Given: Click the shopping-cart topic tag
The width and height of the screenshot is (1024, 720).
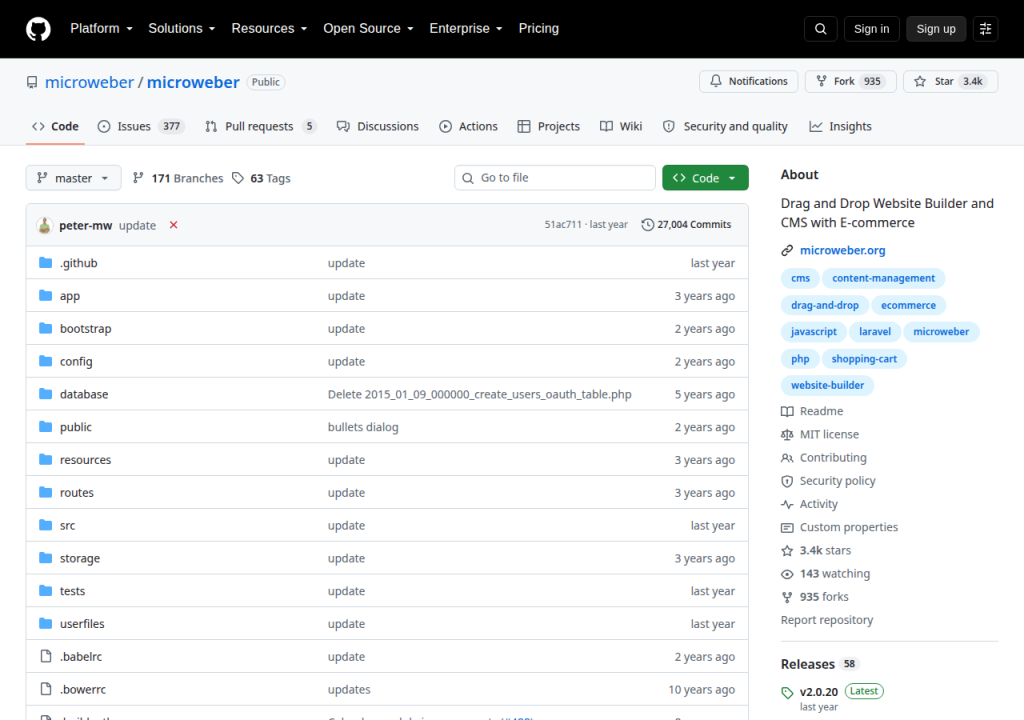Looking at the screenshot, I should pos(864,359).
